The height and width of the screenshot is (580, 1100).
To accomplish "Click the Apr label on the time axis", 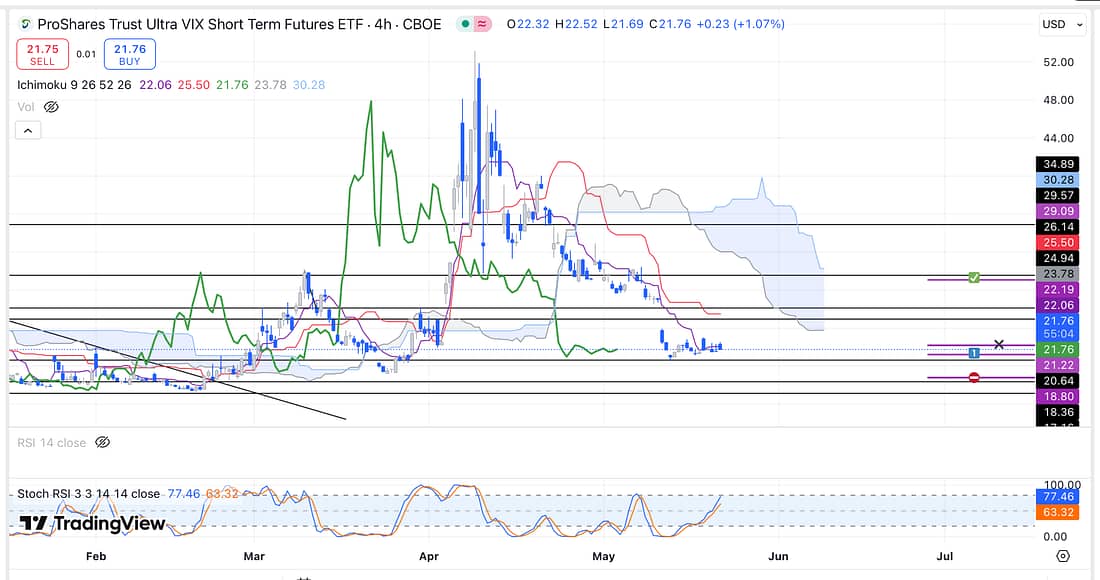I will point(429,556).
